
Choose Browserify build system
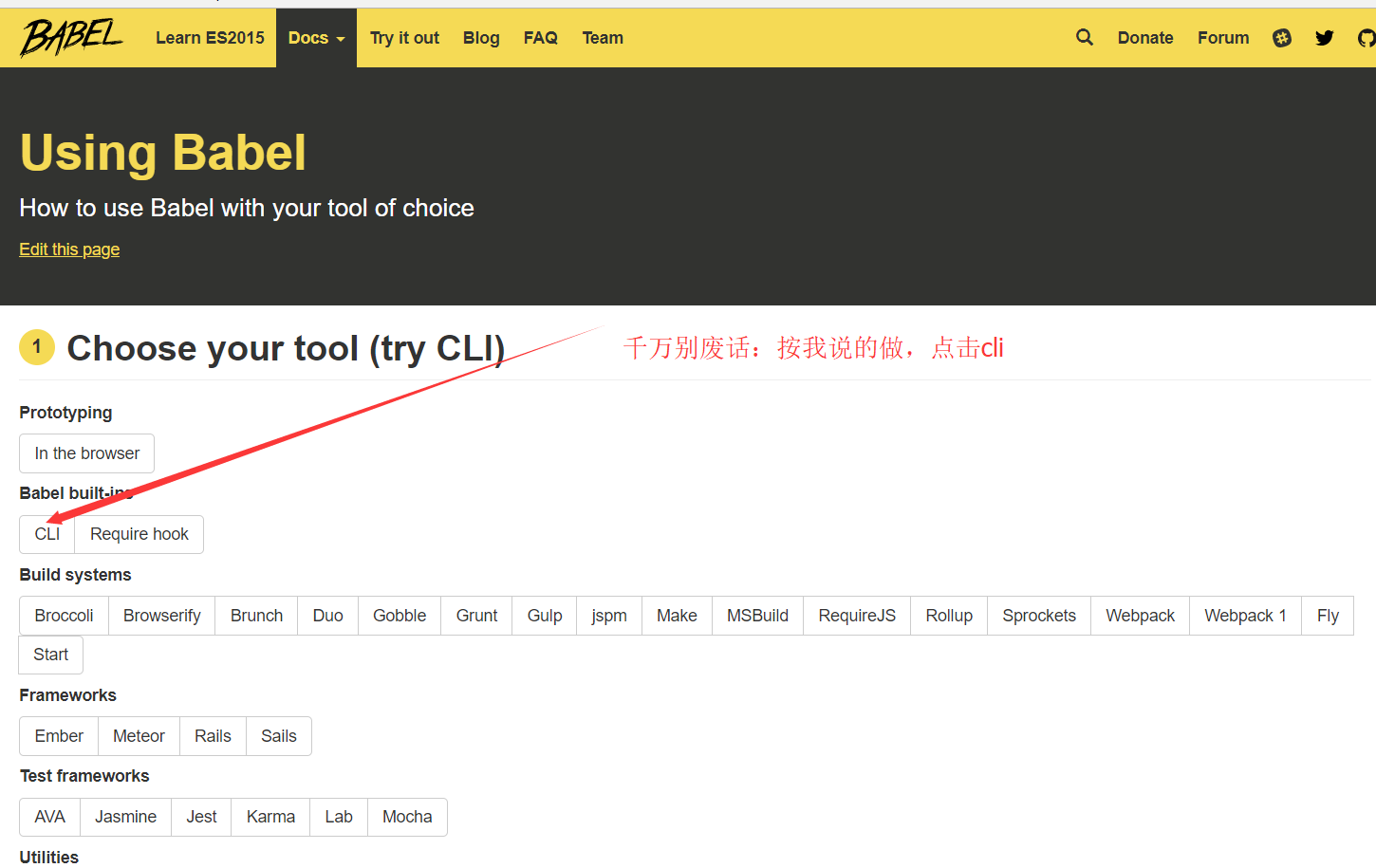[x=162, y=616]
